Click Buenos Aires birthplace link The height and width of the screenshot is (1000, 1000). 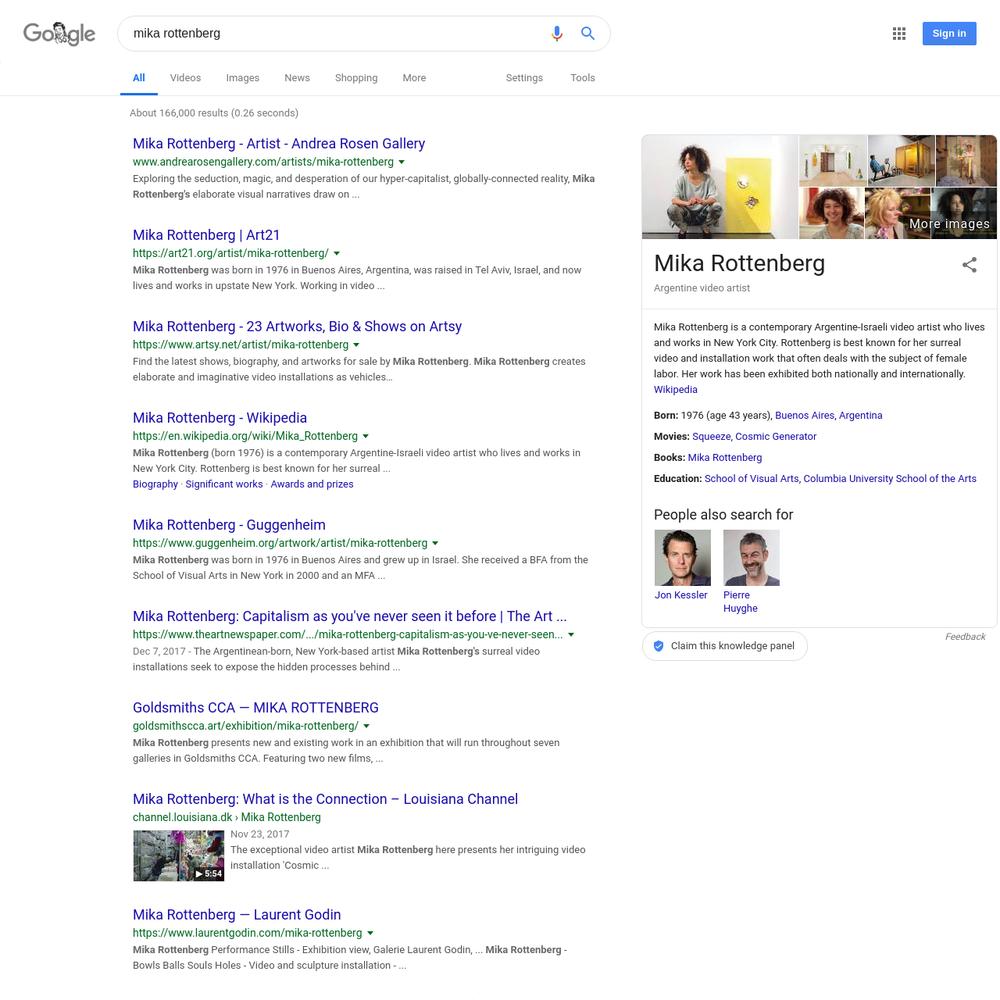click(x=804, y=415)
